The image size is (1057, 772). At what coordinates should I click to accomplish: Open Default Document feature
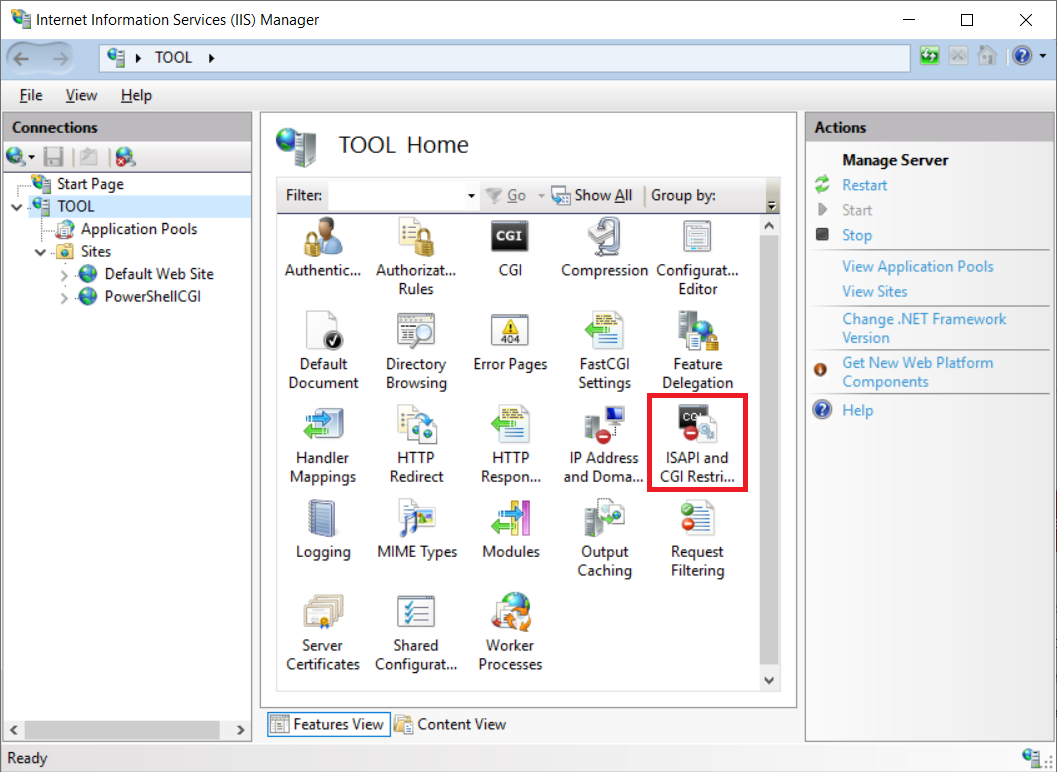(323, 351)
